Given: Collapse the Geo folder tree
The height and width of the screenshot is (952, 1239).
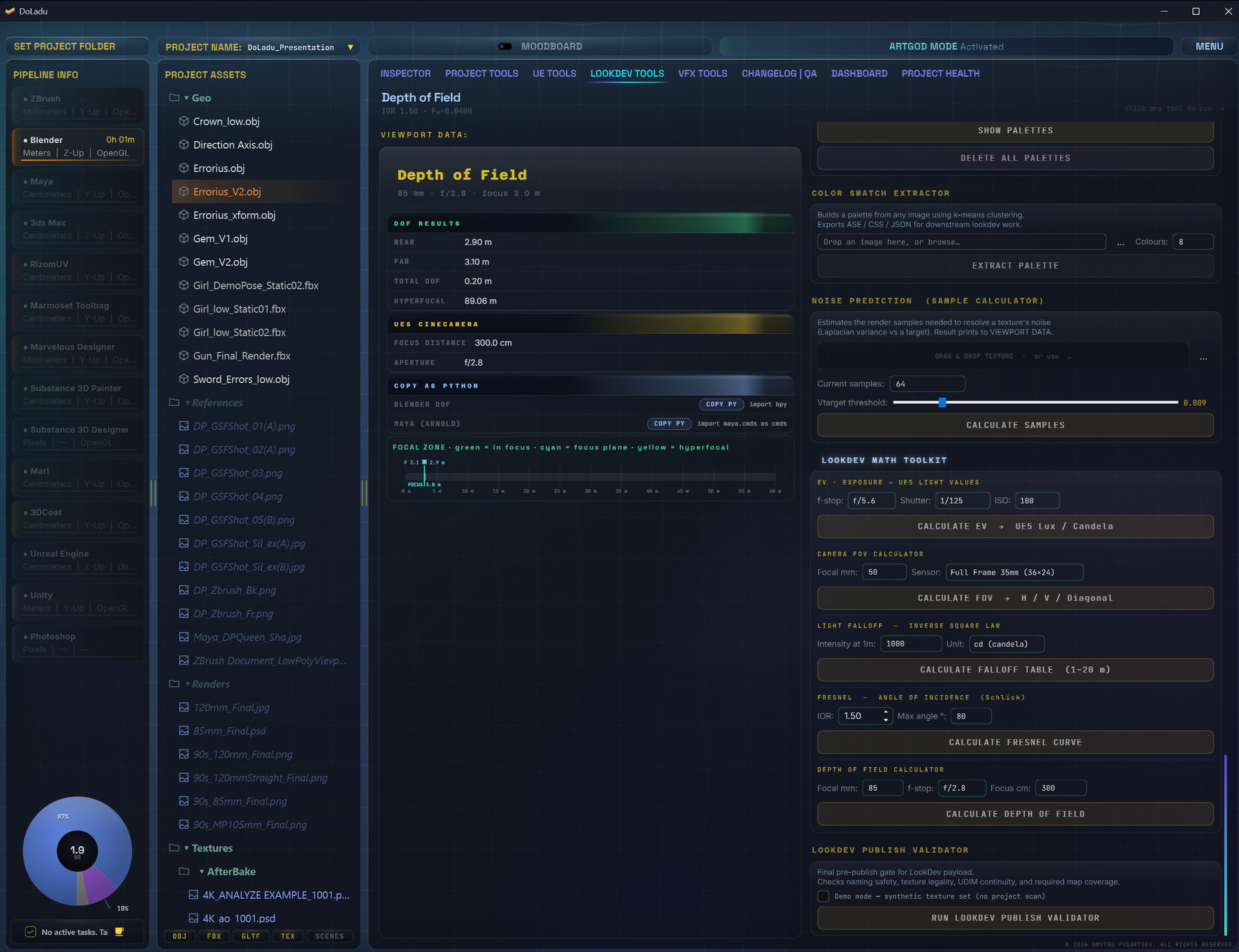Looking at the screenshot, I should (187, 98).
